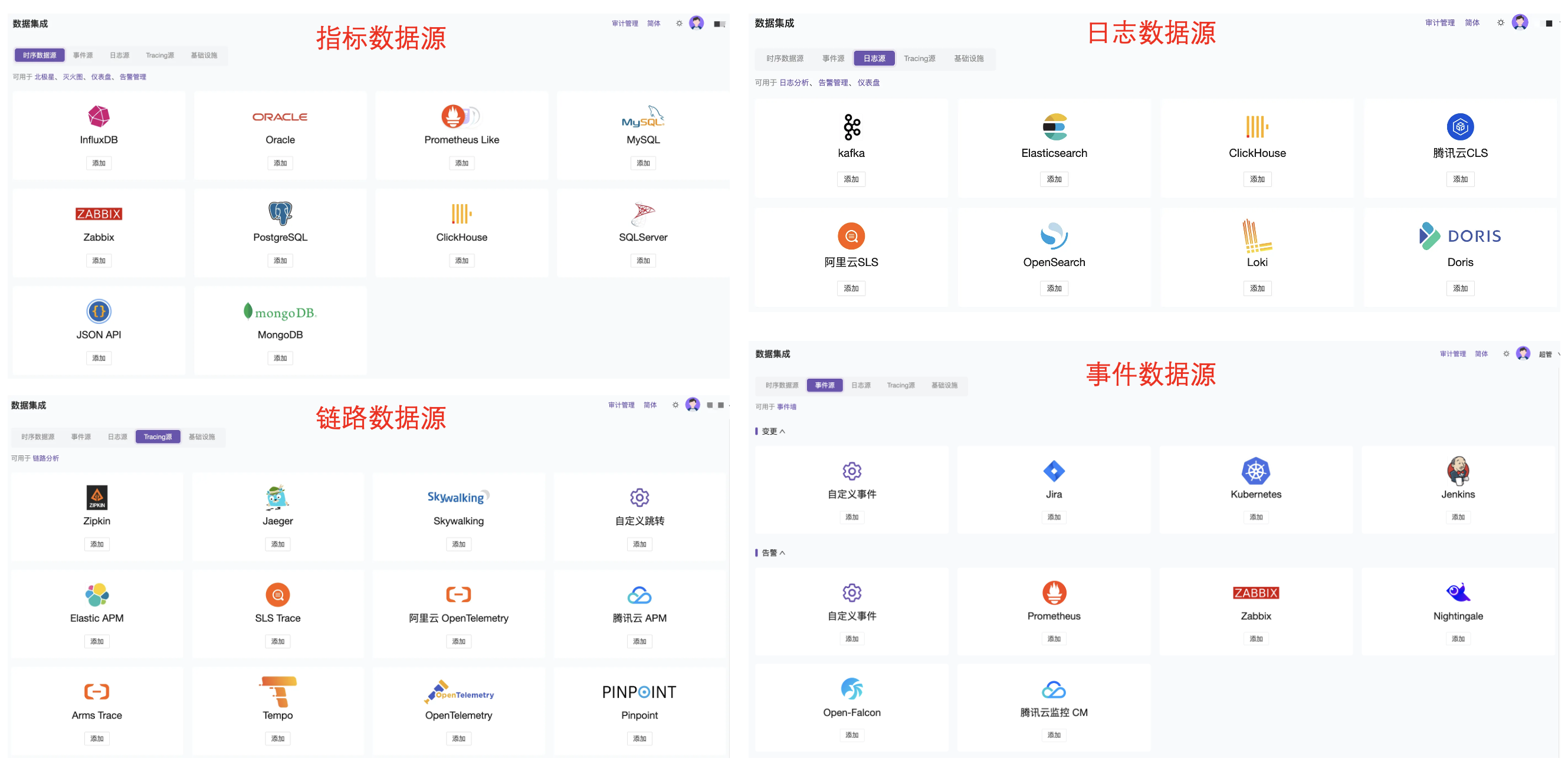Open 超管 user dropdown in events panel
The image size is (1568, 768).
tap(1549, 354)
